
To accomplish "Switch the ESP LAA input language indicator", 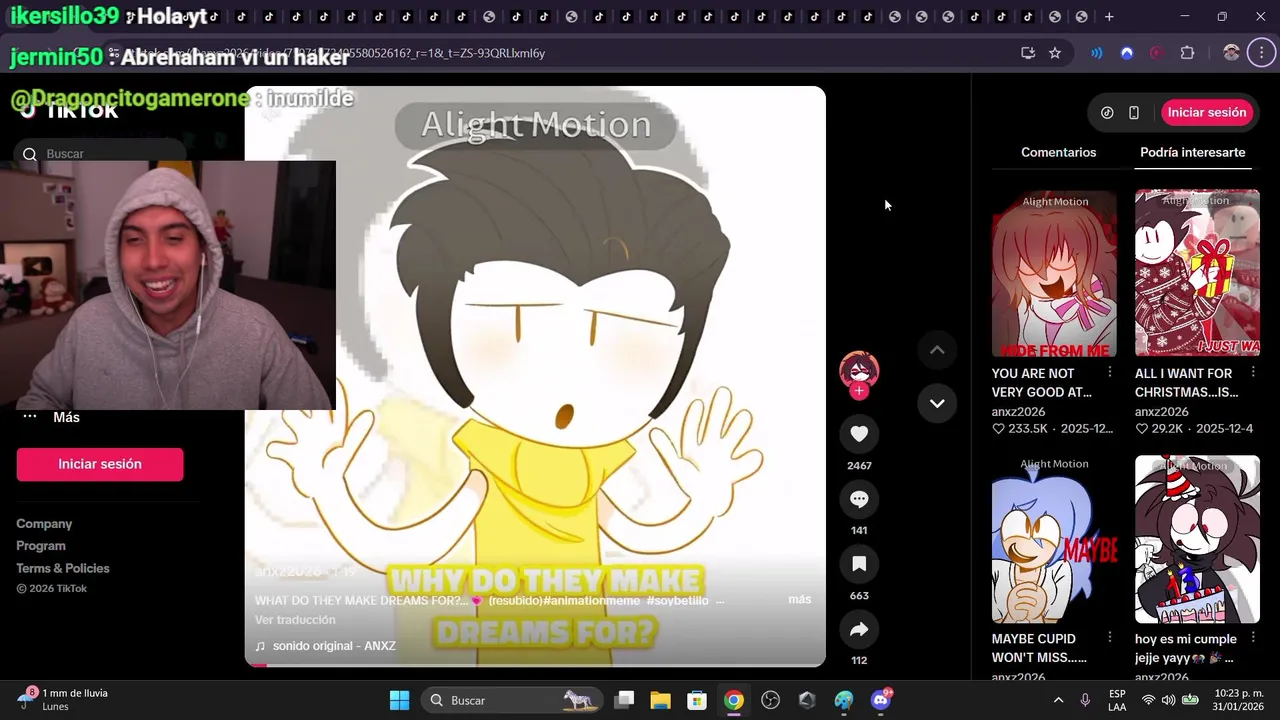I will tap(1117, 700).
